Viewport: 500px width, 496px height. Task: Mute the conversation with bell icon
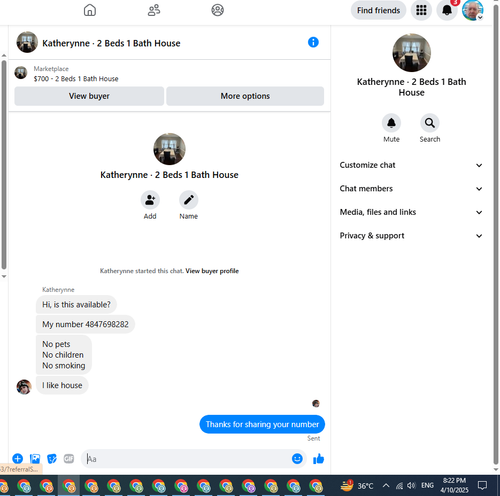click(391, 123)
